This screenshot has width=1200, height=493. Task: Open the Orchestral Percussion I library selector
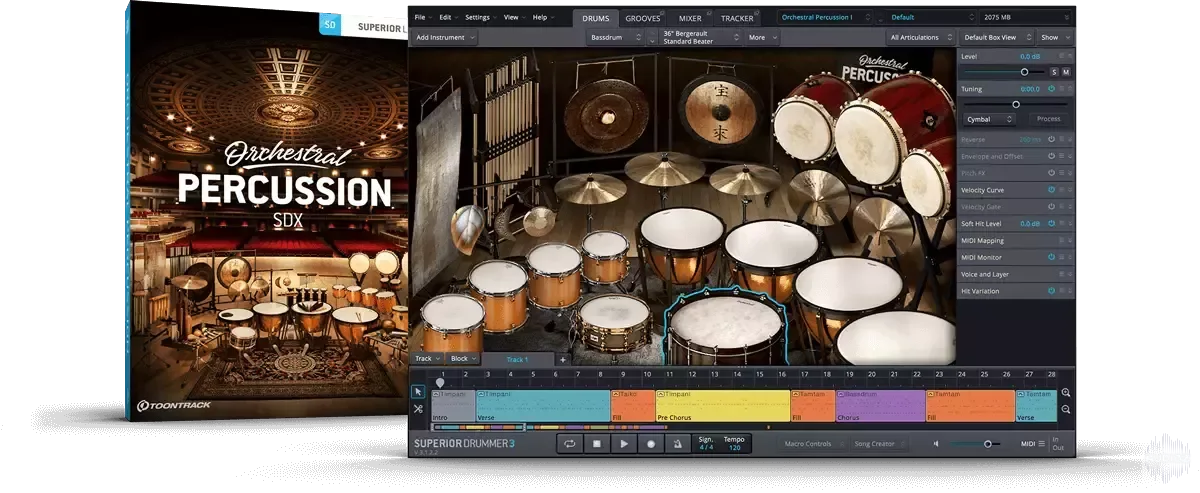(x=824, y=17)
